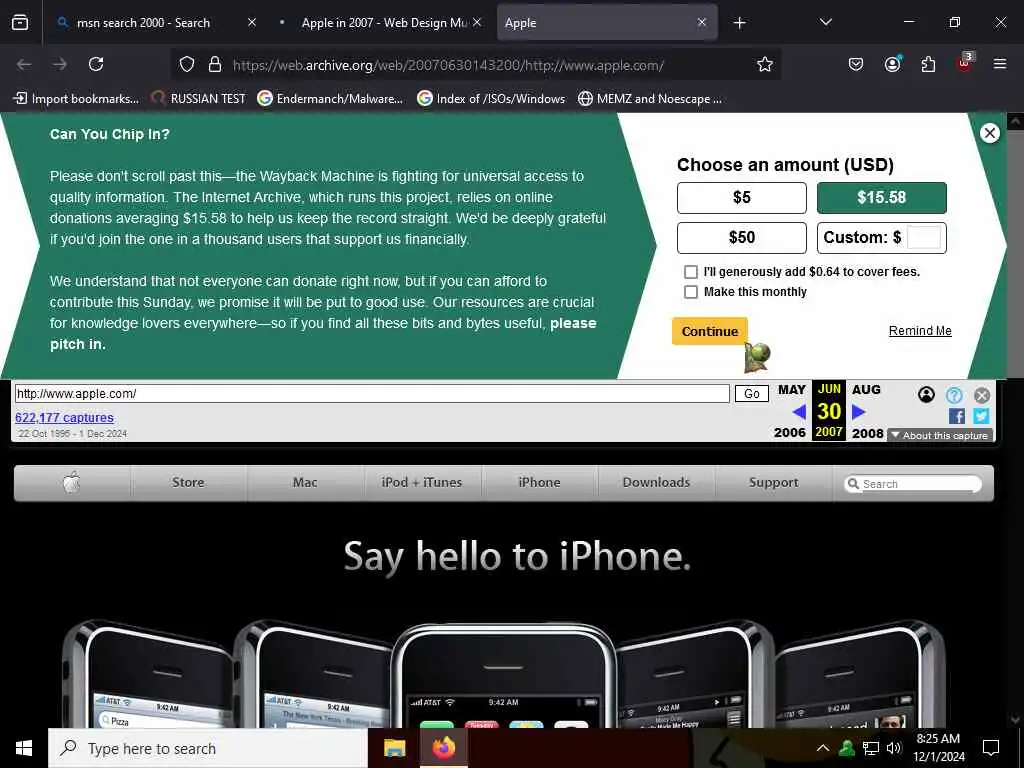Open the Endermanch/Malware bookmark
The width and height of the screenshot is (1024, 768).
330,99
